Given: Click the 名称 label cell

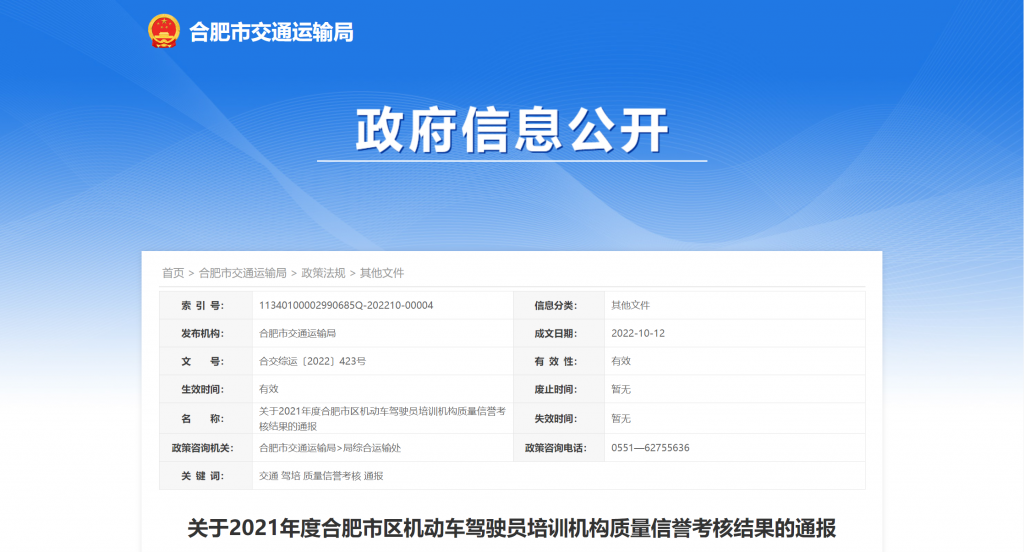Looking at the screenshot, I should point(206,418).
